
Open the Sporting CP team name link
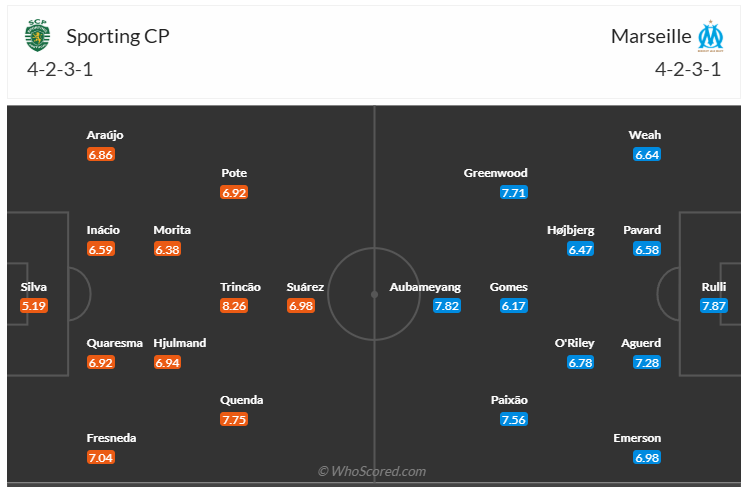point(117,36)
